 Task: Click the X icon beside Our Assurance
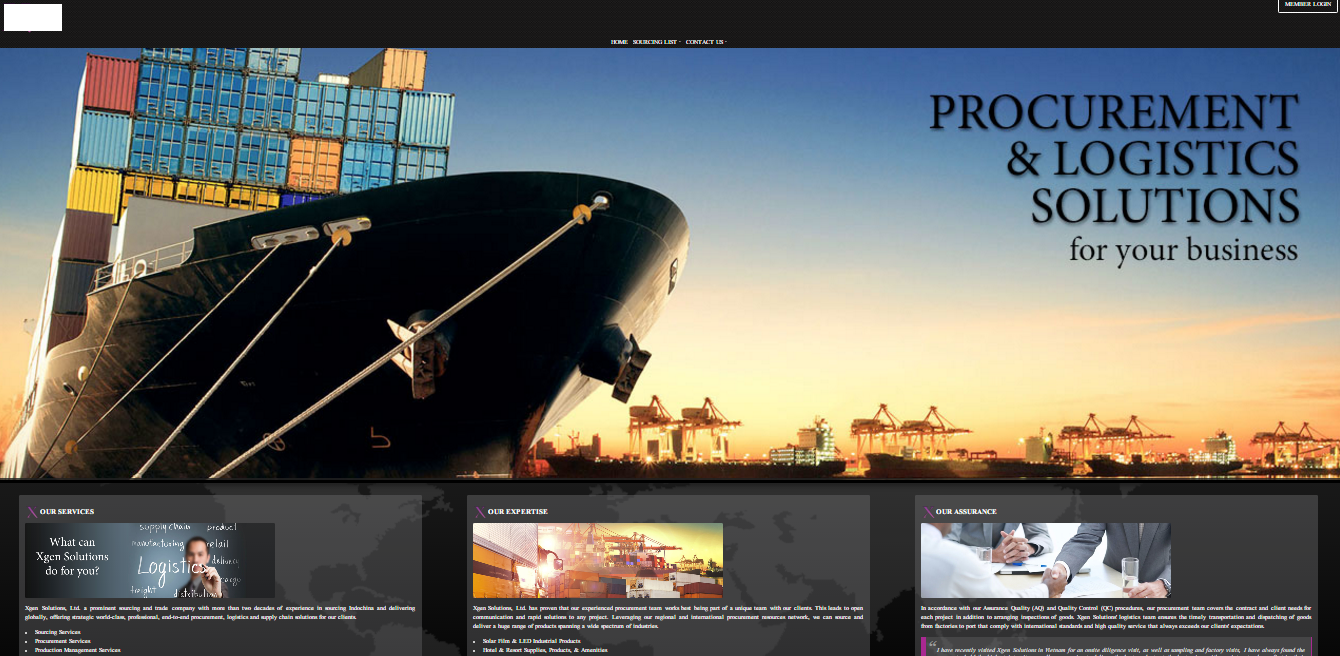point(928,512)
